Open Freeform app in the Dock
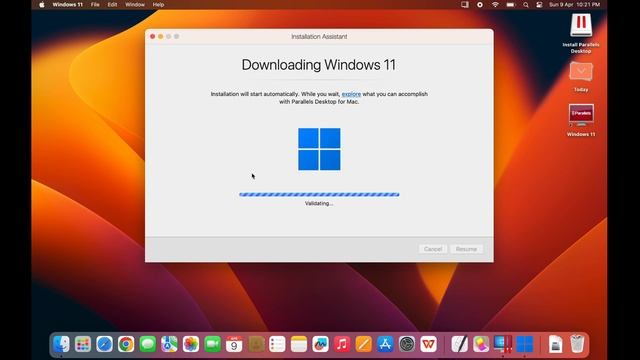This screenshot has width=640, height=360. point(321,344)
